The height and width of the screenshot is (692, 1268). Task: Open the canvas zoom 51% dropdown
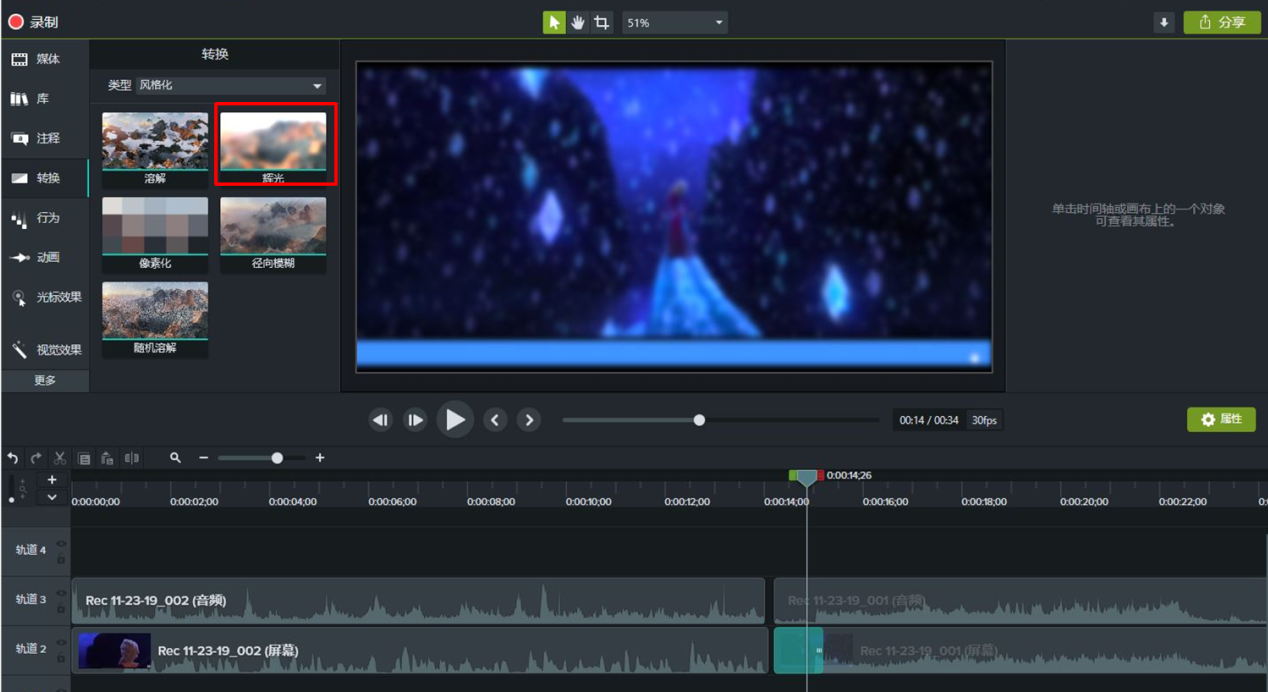point(675,22)
